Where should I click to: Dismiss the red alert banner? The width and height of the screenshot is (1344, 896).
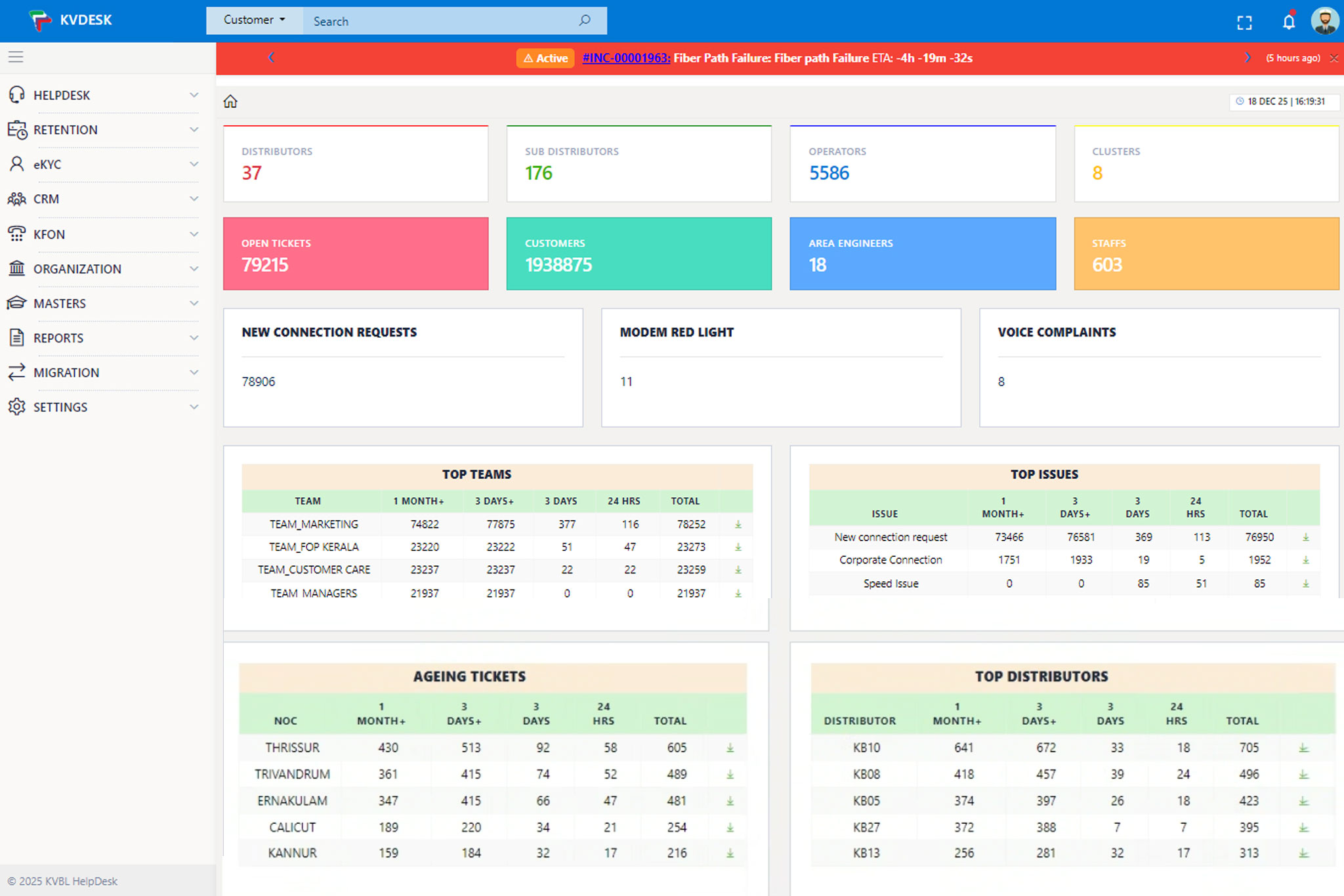pos(1333,58)
